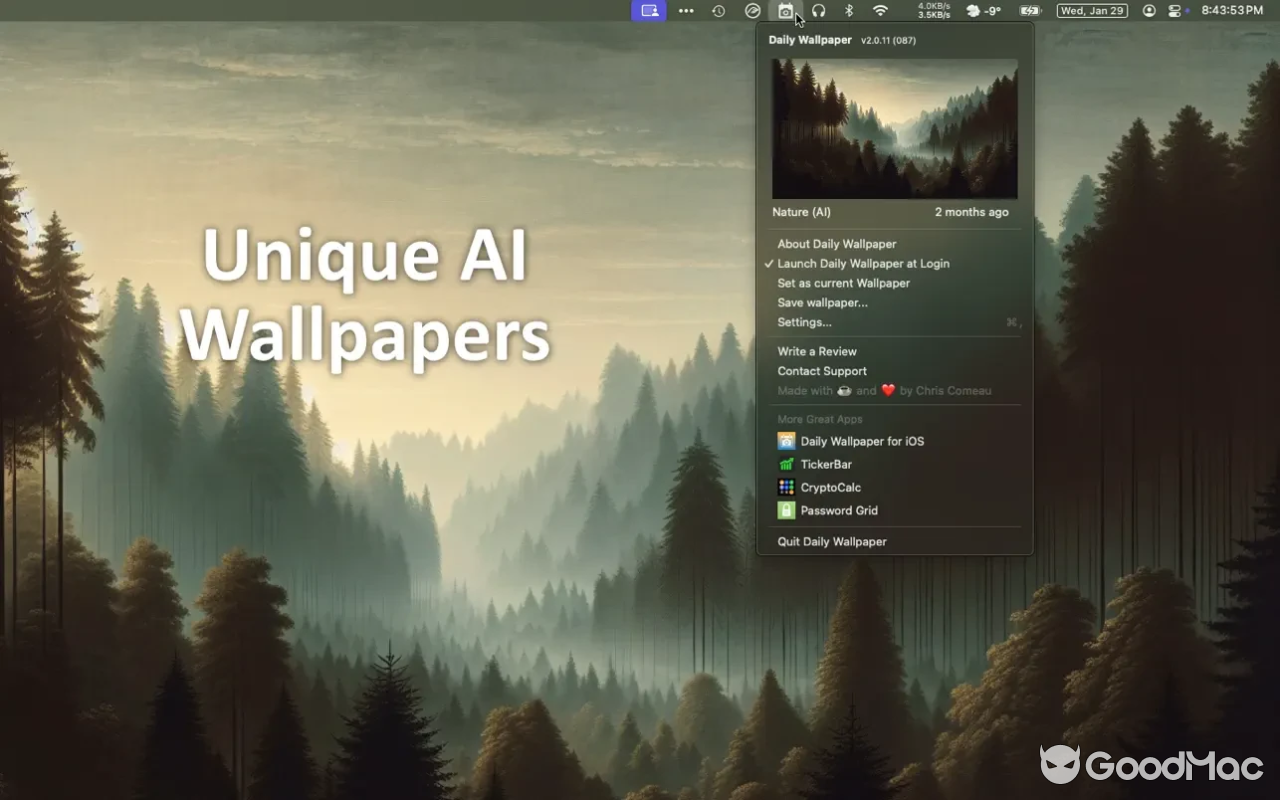Open the Wi-Fi status icon
Viewport: 1280px width, 800px height.
click(880, 11)
